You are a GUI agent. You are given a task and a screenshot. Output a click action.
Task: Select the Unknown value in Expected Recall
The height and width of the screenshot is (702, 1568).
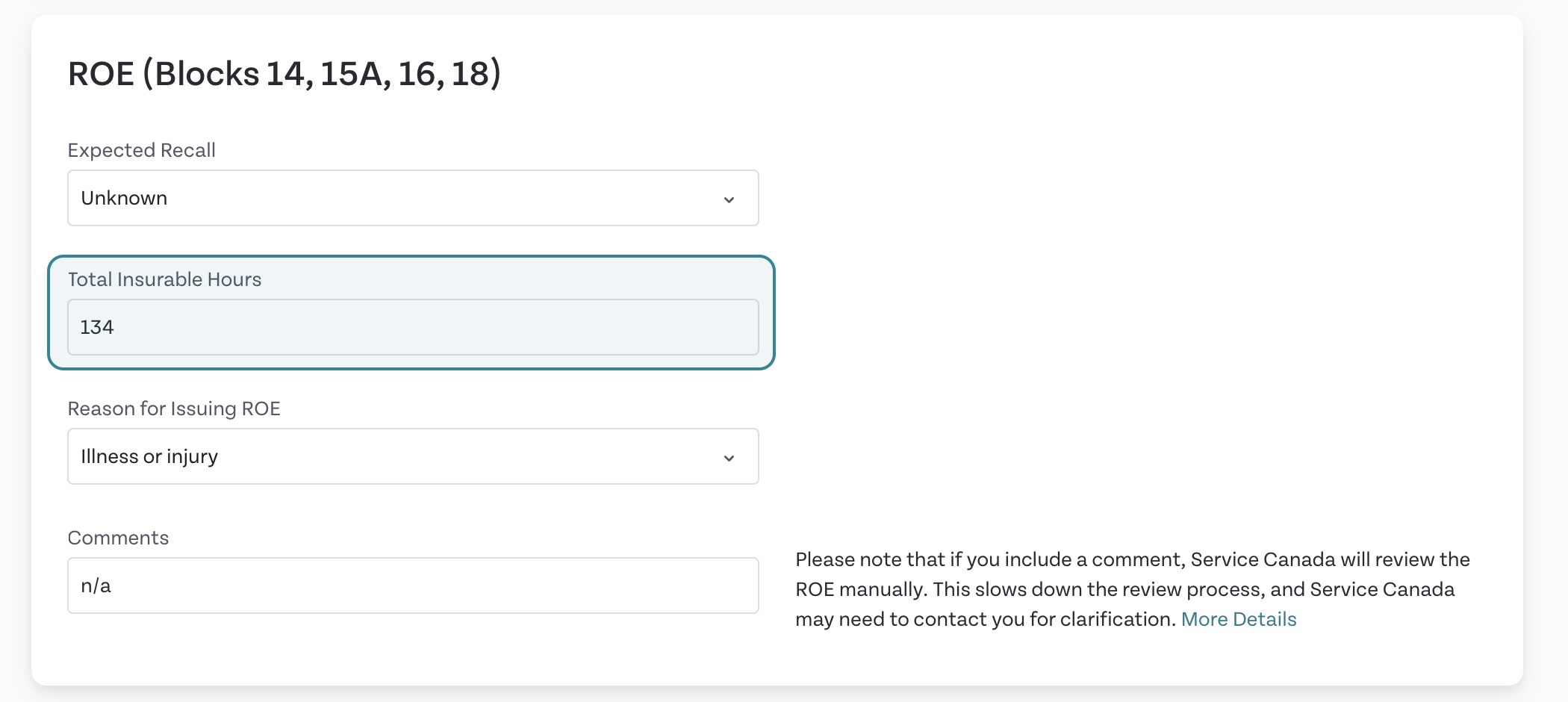pyautogui.click(x=124, y=198)
